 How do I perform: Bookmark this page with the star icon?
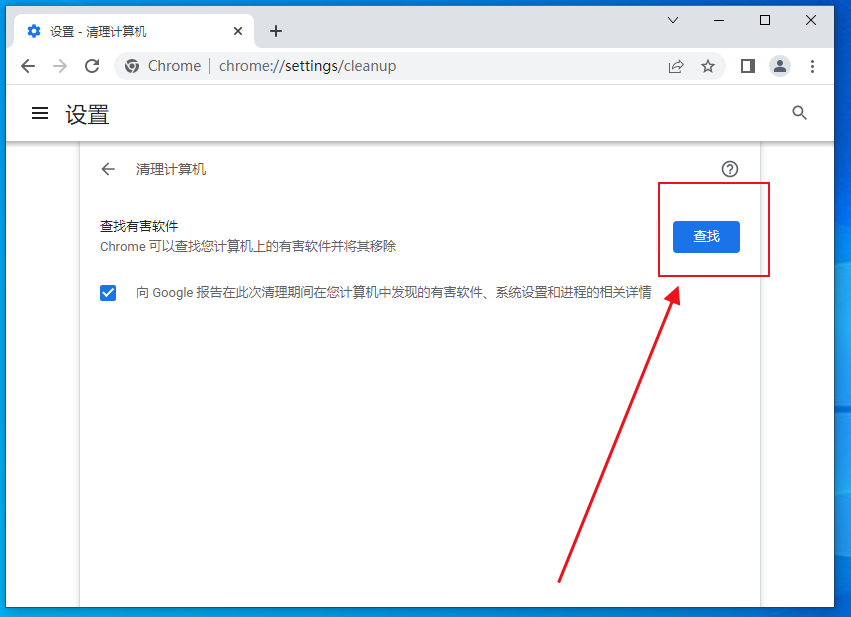pos(708,66)
